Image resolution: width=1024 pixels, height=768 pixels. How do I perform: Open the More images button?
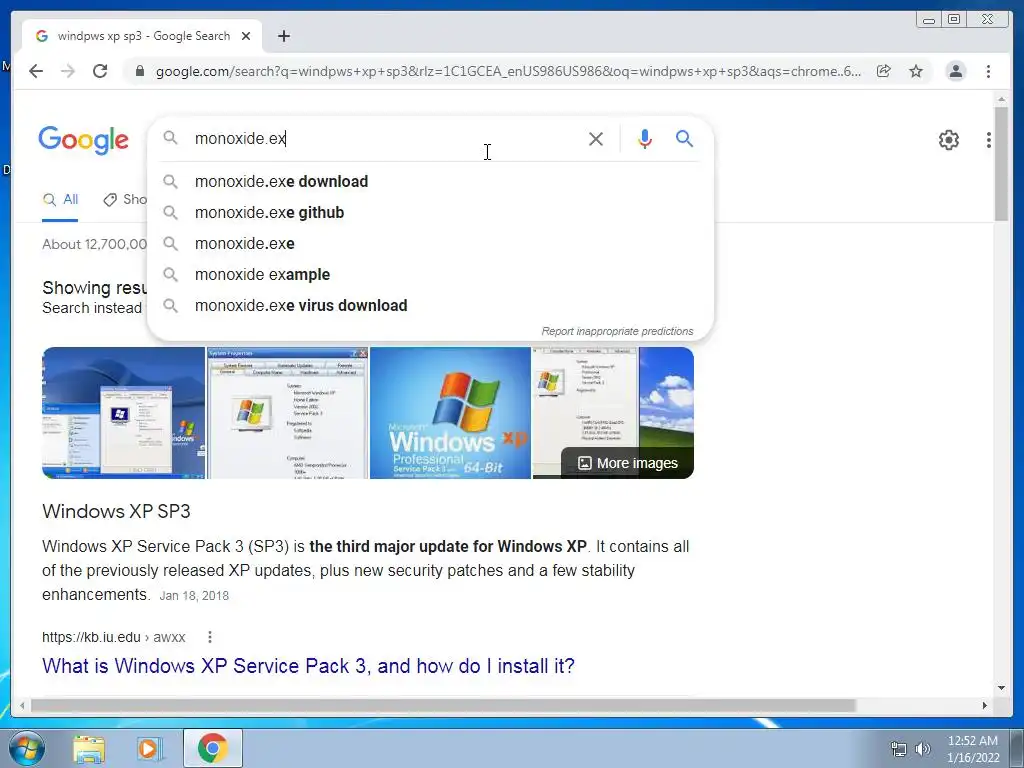(x=628, y=463)
